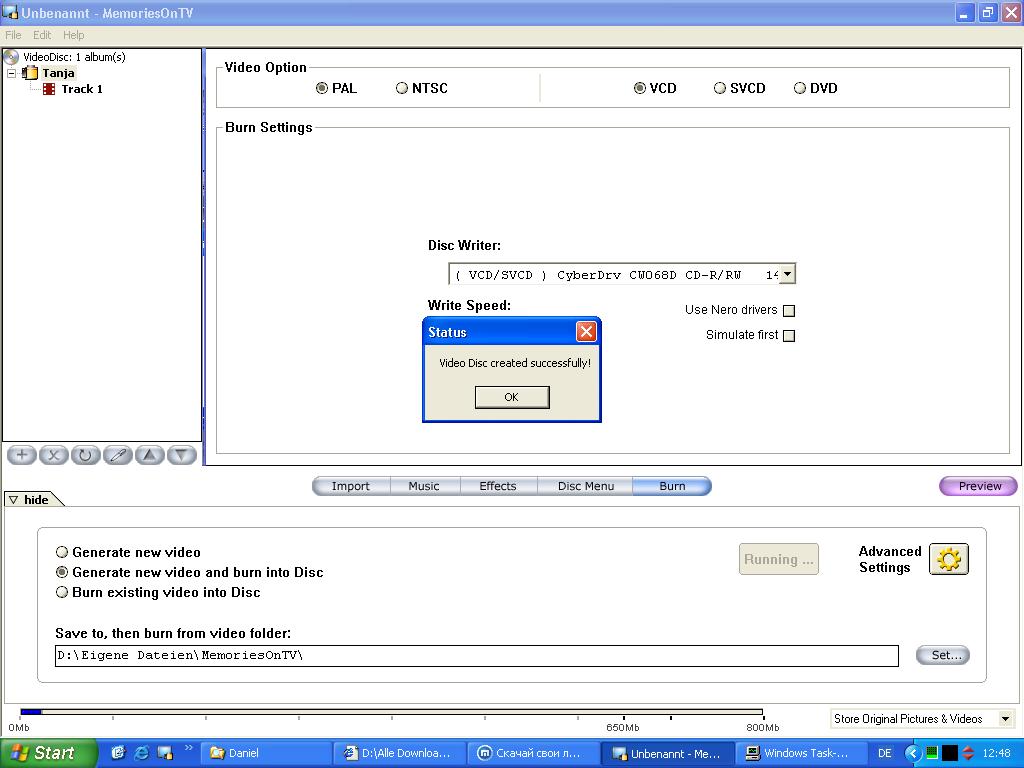Open the Disc Writer dropdown

point(788,274)
